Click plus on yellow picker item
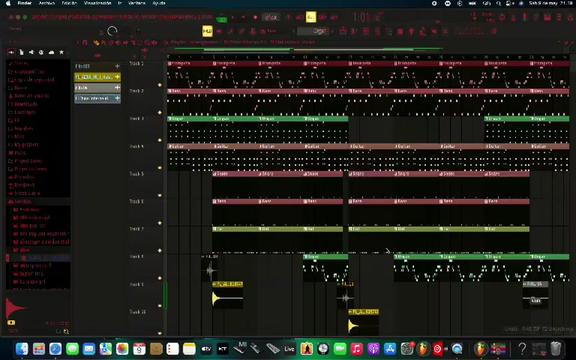 117,77
